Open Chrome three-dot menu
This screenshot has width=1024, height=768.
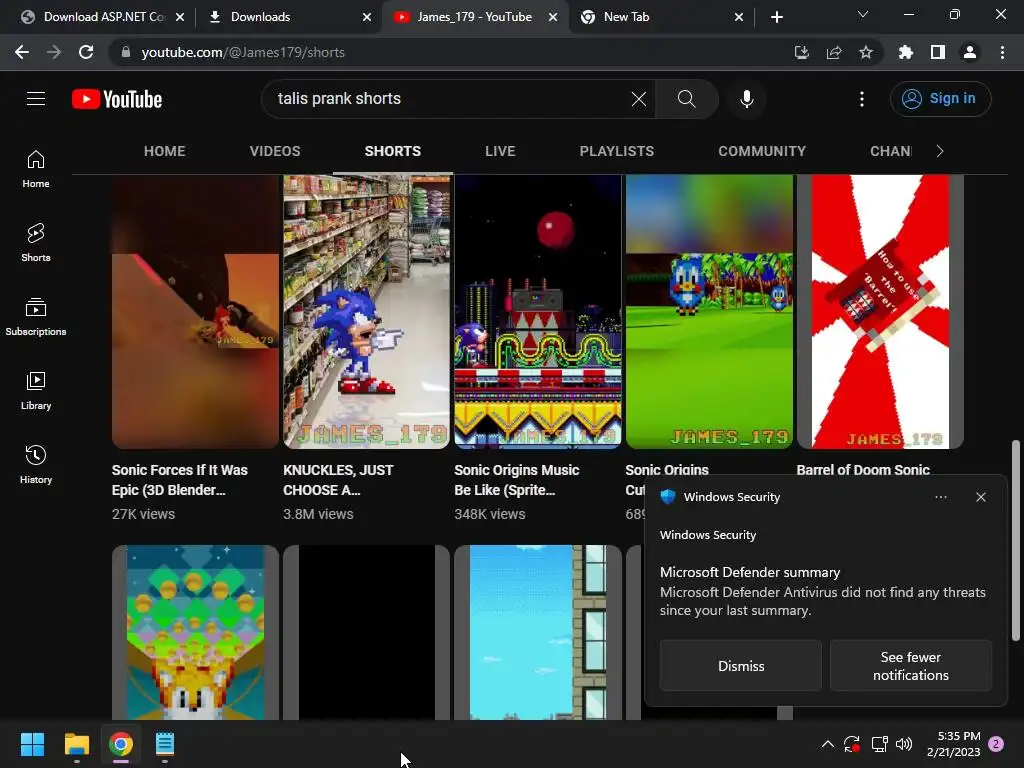tap(1002, 52)
